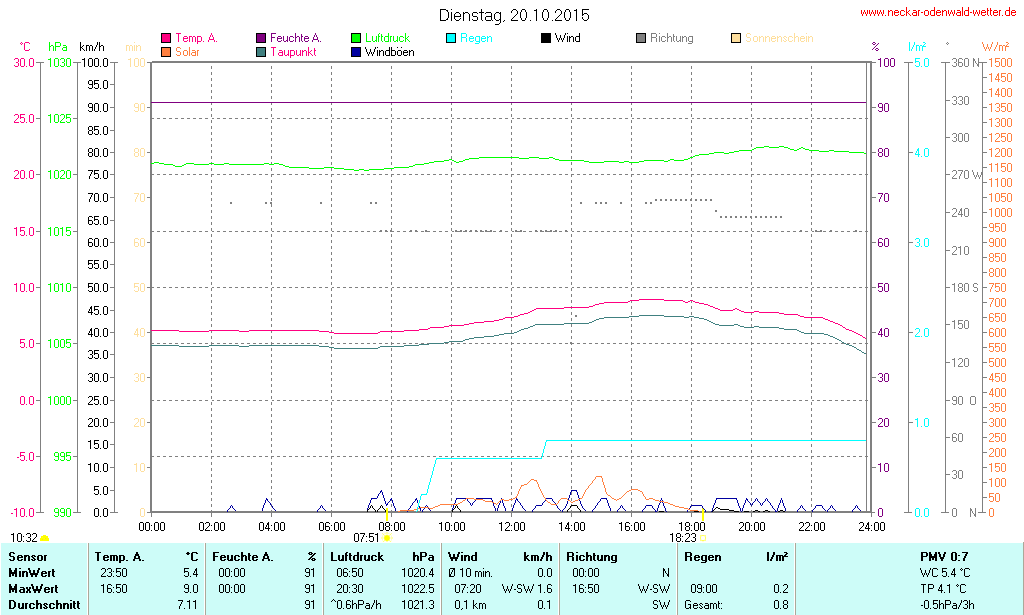Click the orange Solar legend square
This screenshot has width=1024, height=615.
[166, 52]
